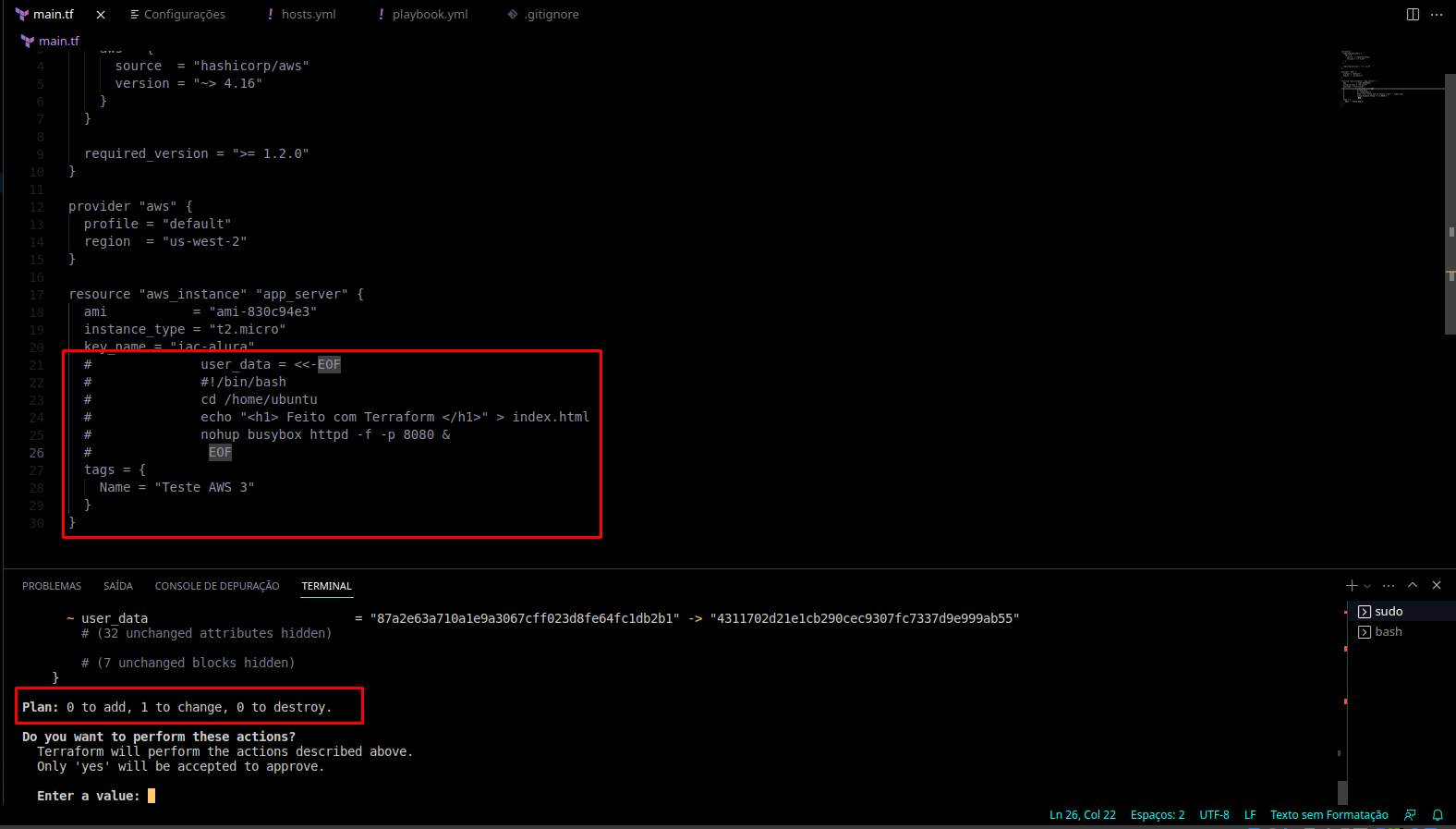Open the SAÍDA panel tab

point(118,586)
